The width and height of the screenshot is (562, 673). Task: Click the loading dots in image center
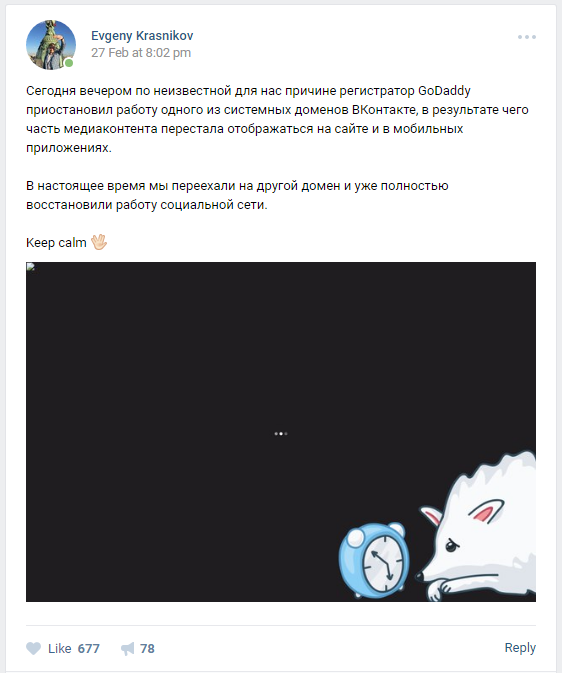click(281, 434)
